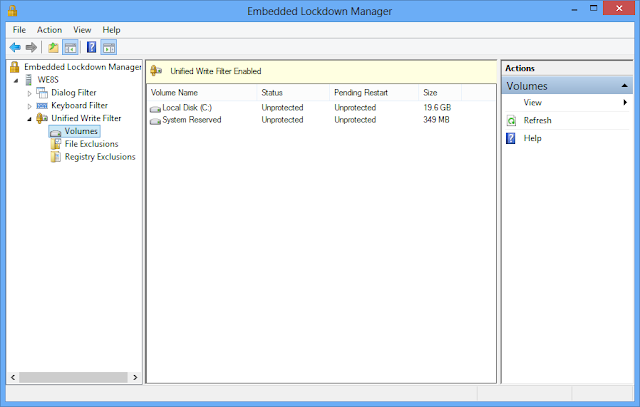The width and height of the screenshot is (640, 407).
Task: Select Dialog Filter in the tree
Action: (x=74, y=93)
